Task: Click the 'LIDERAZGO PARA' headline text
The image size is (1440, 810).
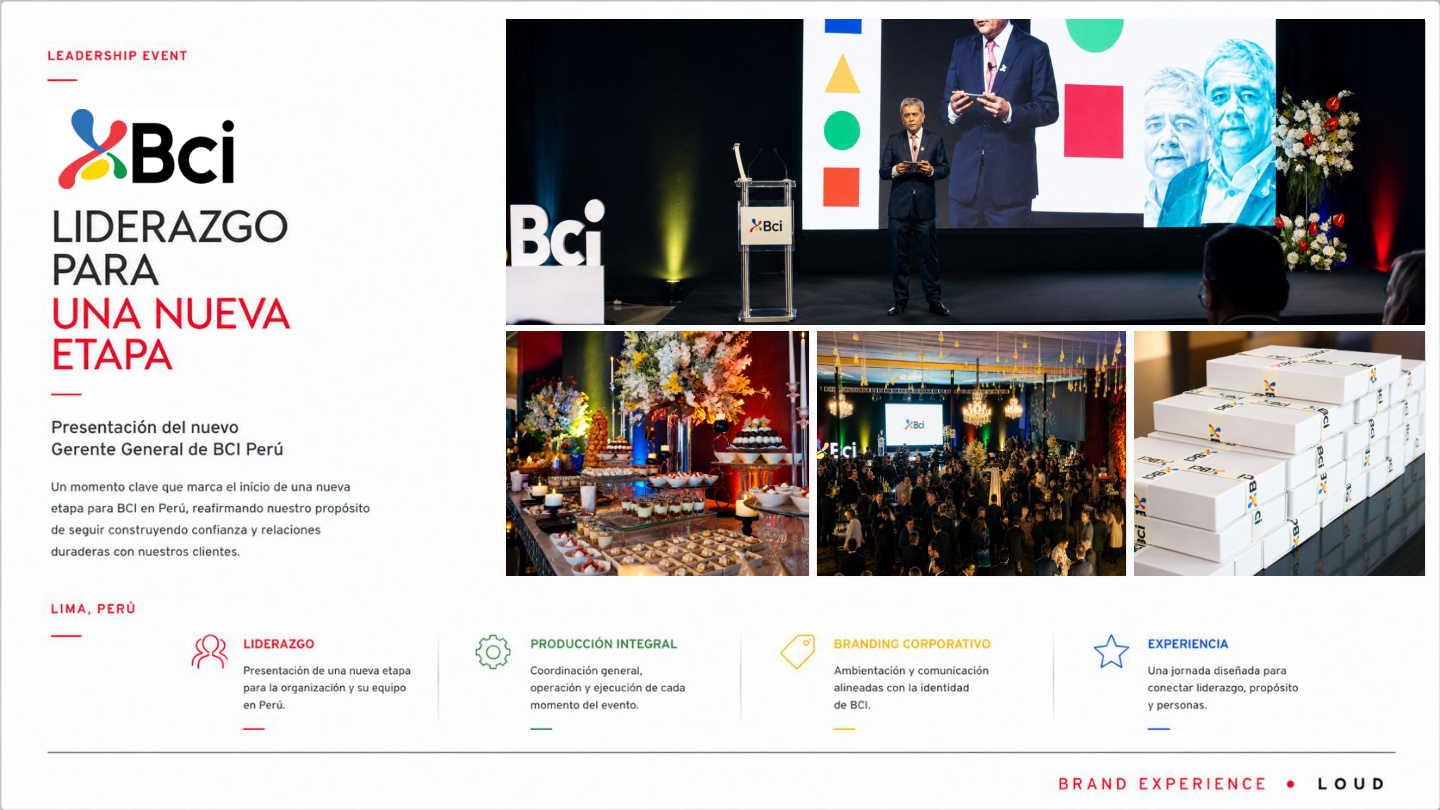Action: pos(169,248)
